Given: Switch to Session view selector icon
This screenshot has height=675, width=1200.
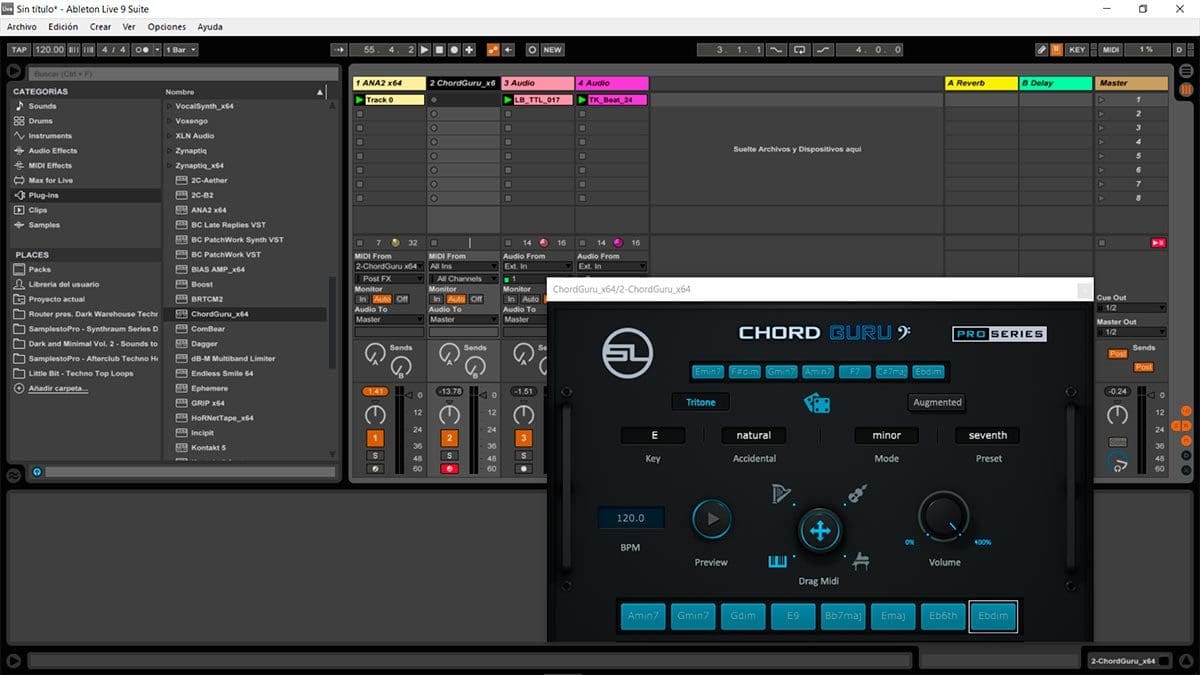Looking at the screenshot, I should point(1186,89).
